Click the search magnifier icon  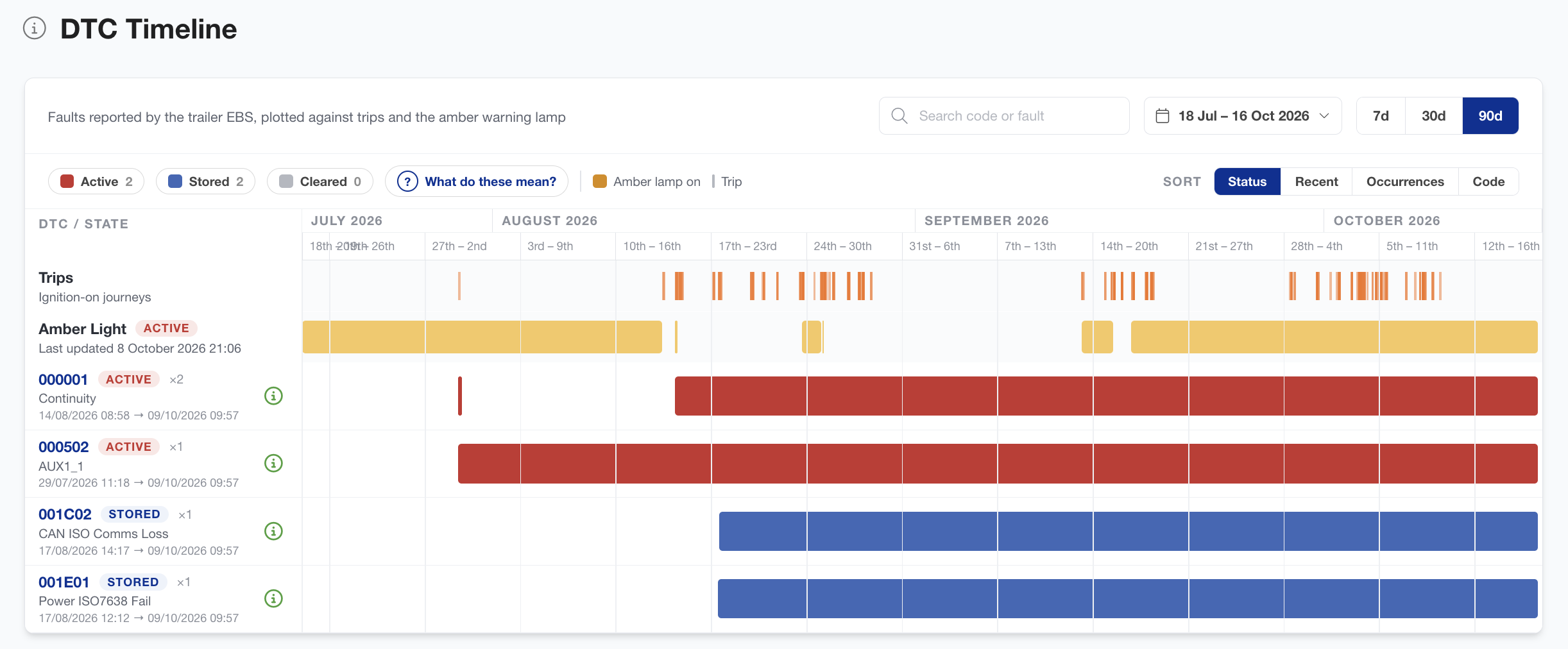click(x=899, y=116)
